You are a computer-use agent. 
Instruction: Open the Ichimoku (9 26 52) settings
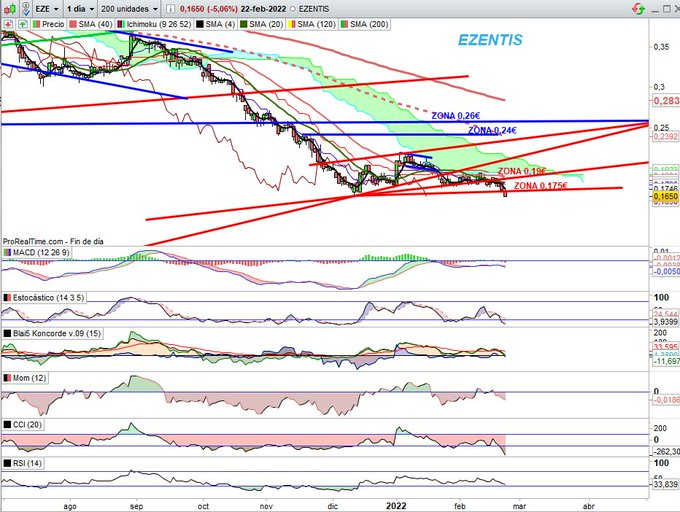[154, 24]
